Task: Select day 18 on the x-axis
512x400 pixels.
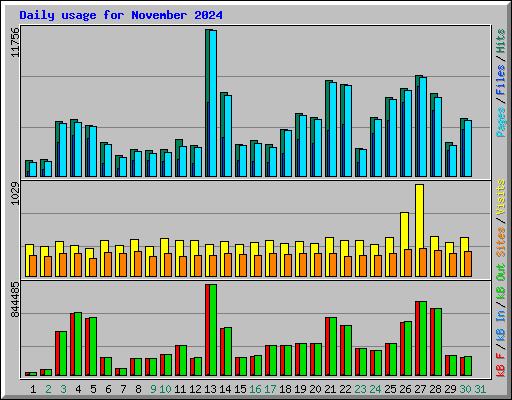Action: 285,389
